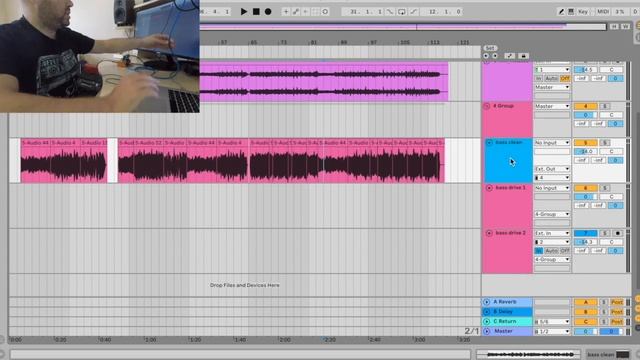Viewport: 640px width, 360px height.
Task: Click the H overview height button
Action: coord(614,27)
